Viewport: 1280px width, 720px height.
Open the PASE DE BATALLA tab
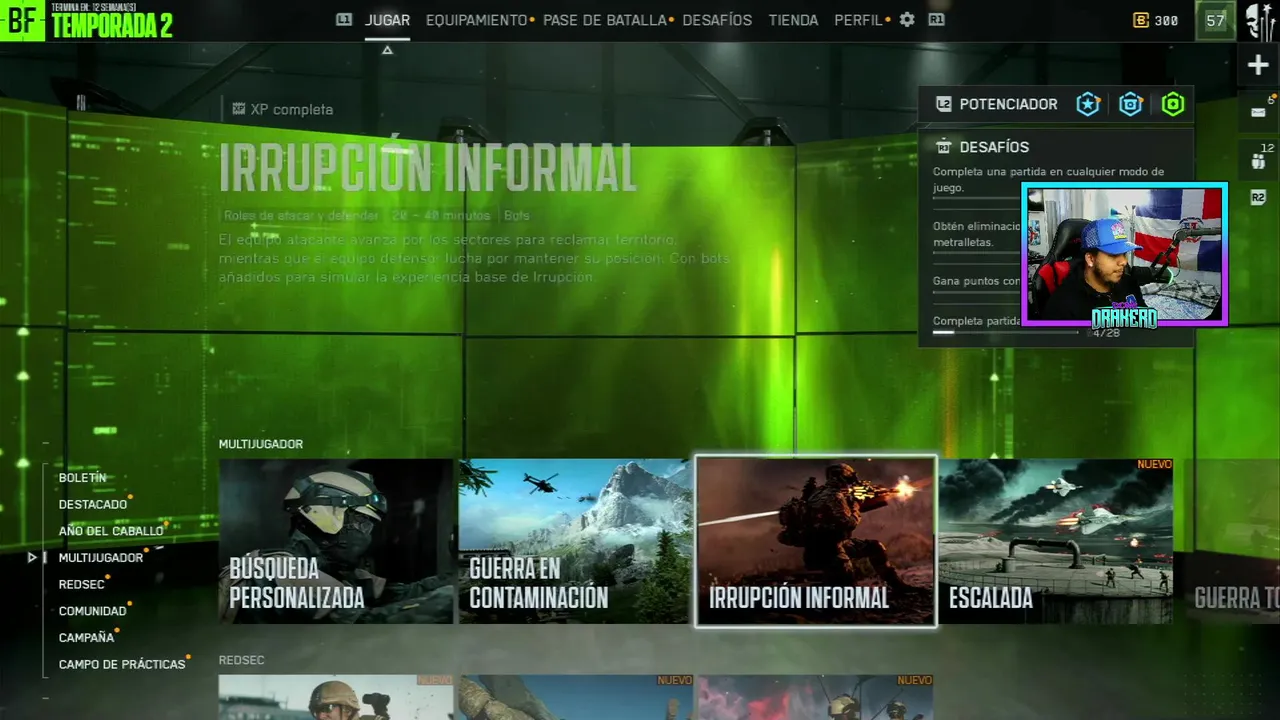[x=605, y=20]
